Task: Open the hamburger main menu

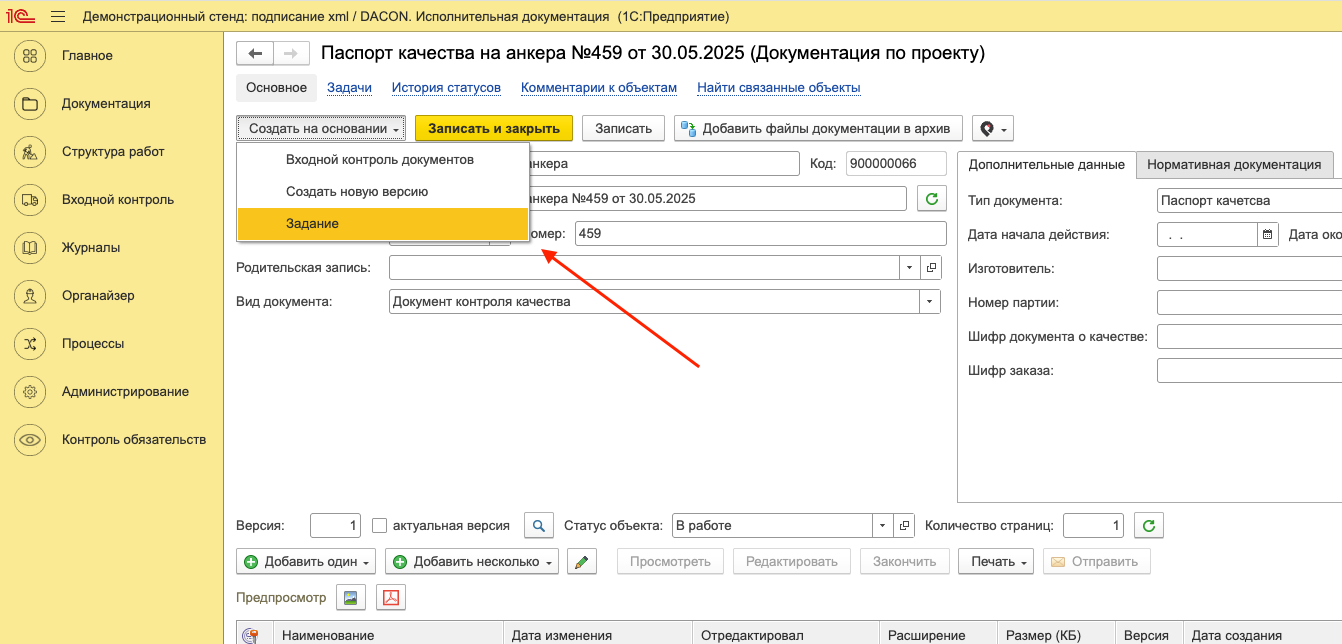Action: point(57,17)
